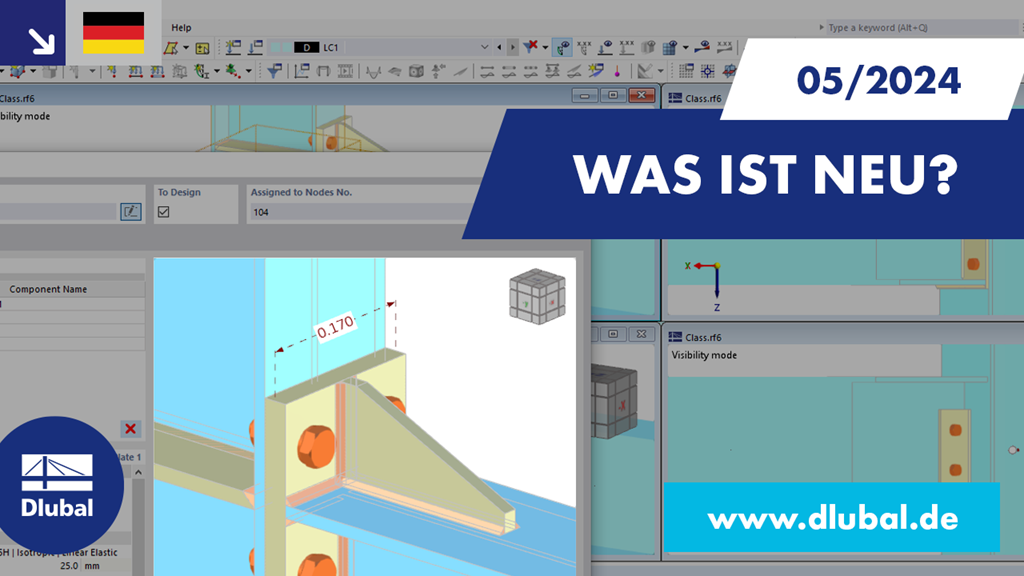Click the first teal swatch in LC1 selector
The image size is (1024, 576).
coord(276,48)
